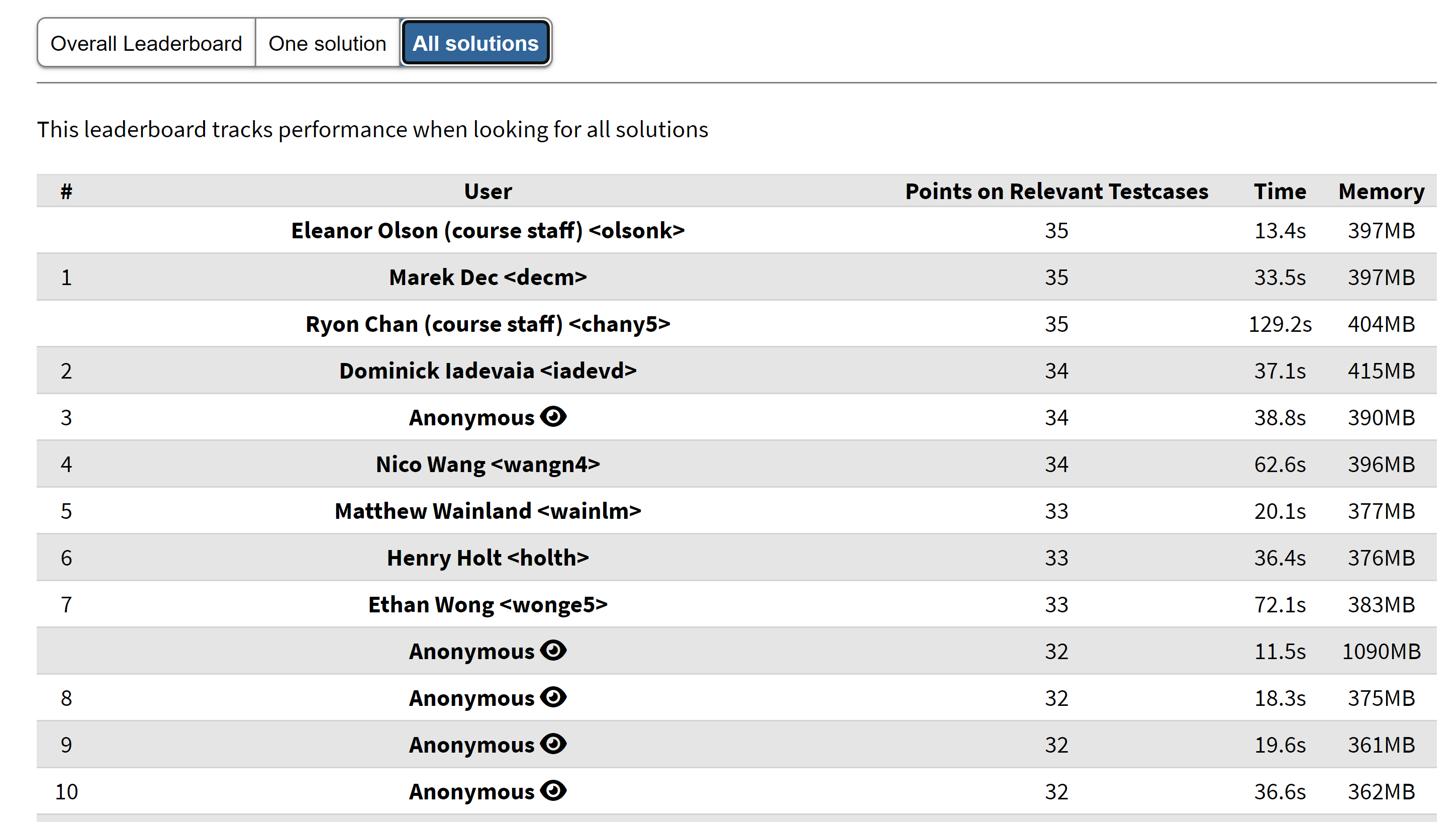Open the One solution tab
1456x822 pixels.
click(x=327, y=43)
